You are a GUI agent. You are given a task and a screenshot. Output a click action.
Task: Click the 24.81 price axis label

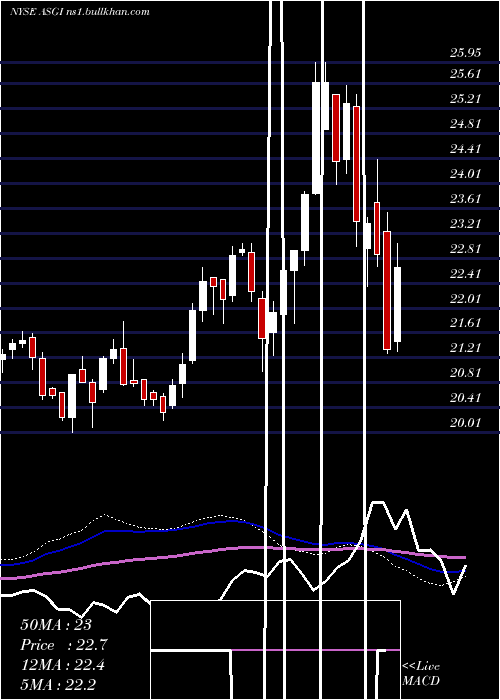[x=466, y=124]
